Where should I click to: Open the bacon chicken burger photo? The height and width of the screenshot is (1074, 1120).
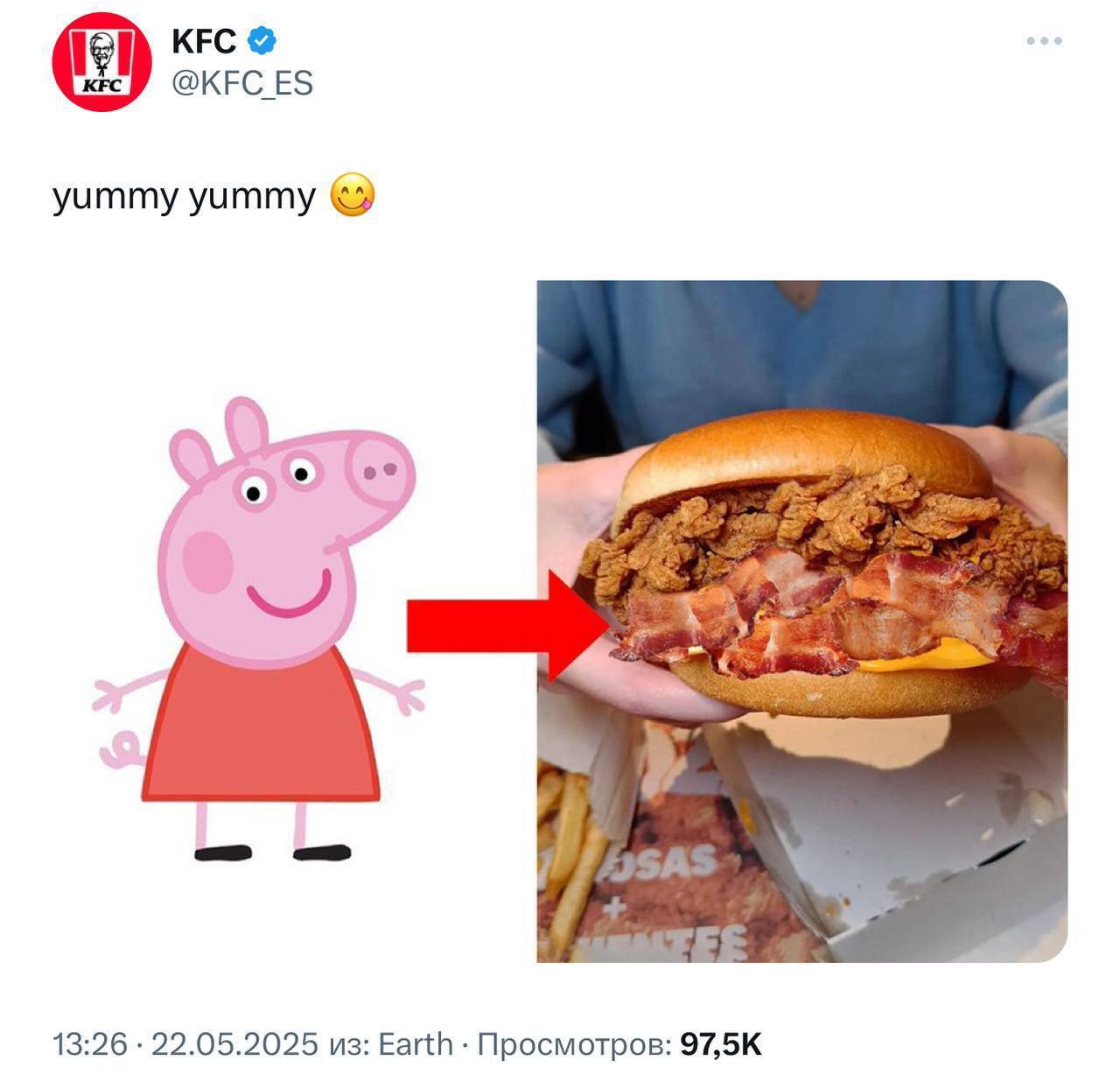tap(801, 621)
